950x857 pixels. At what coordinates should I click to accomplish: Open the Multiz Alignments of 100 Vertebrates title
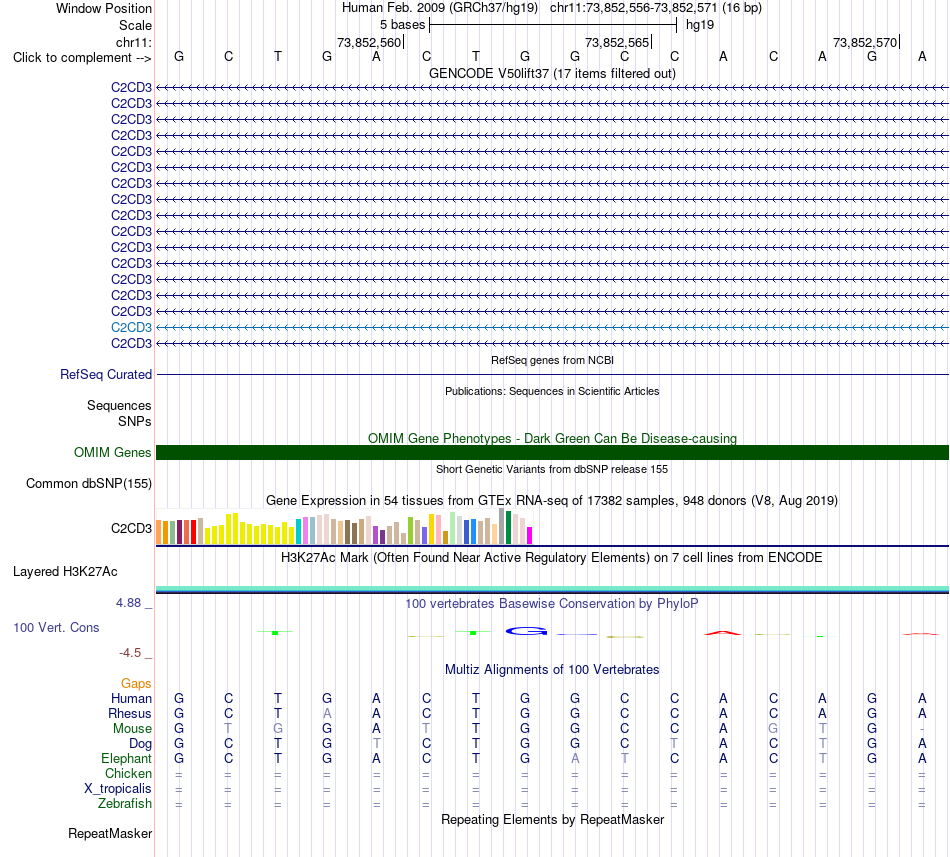click(552, 670)
